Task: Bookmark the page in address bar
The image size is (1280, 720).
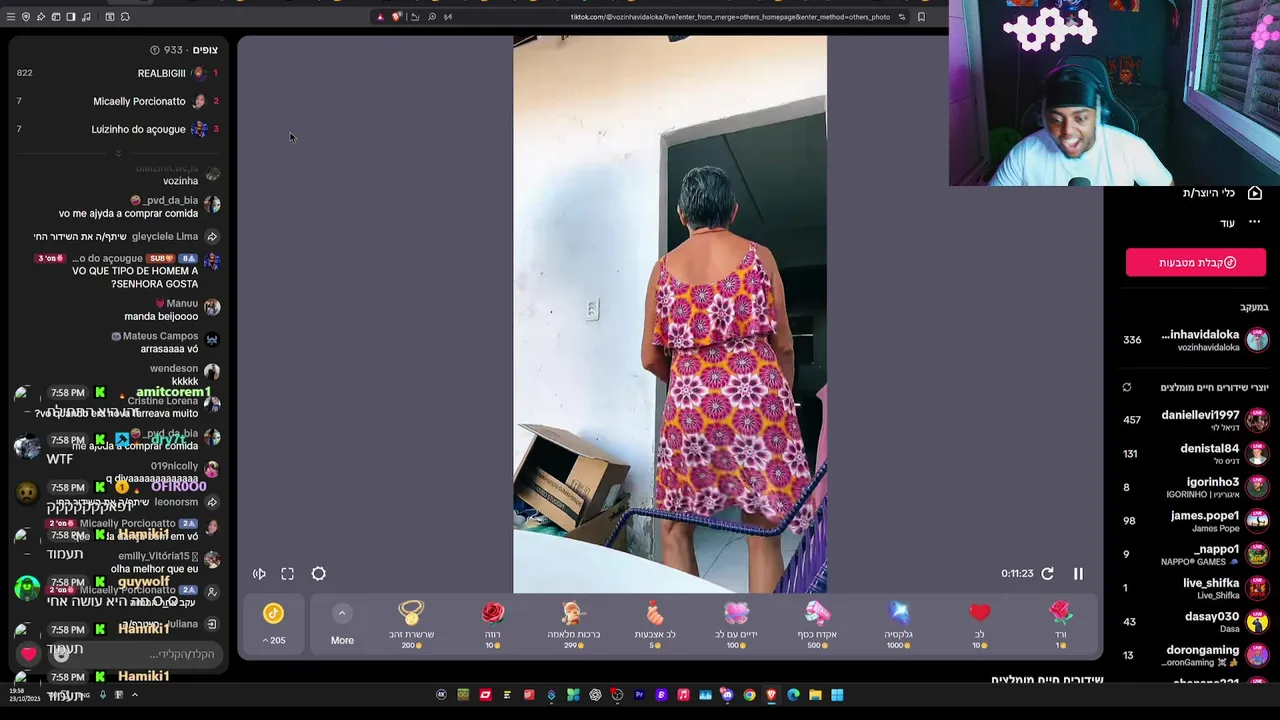Action: pyautogui.click(x=921, y=17)
